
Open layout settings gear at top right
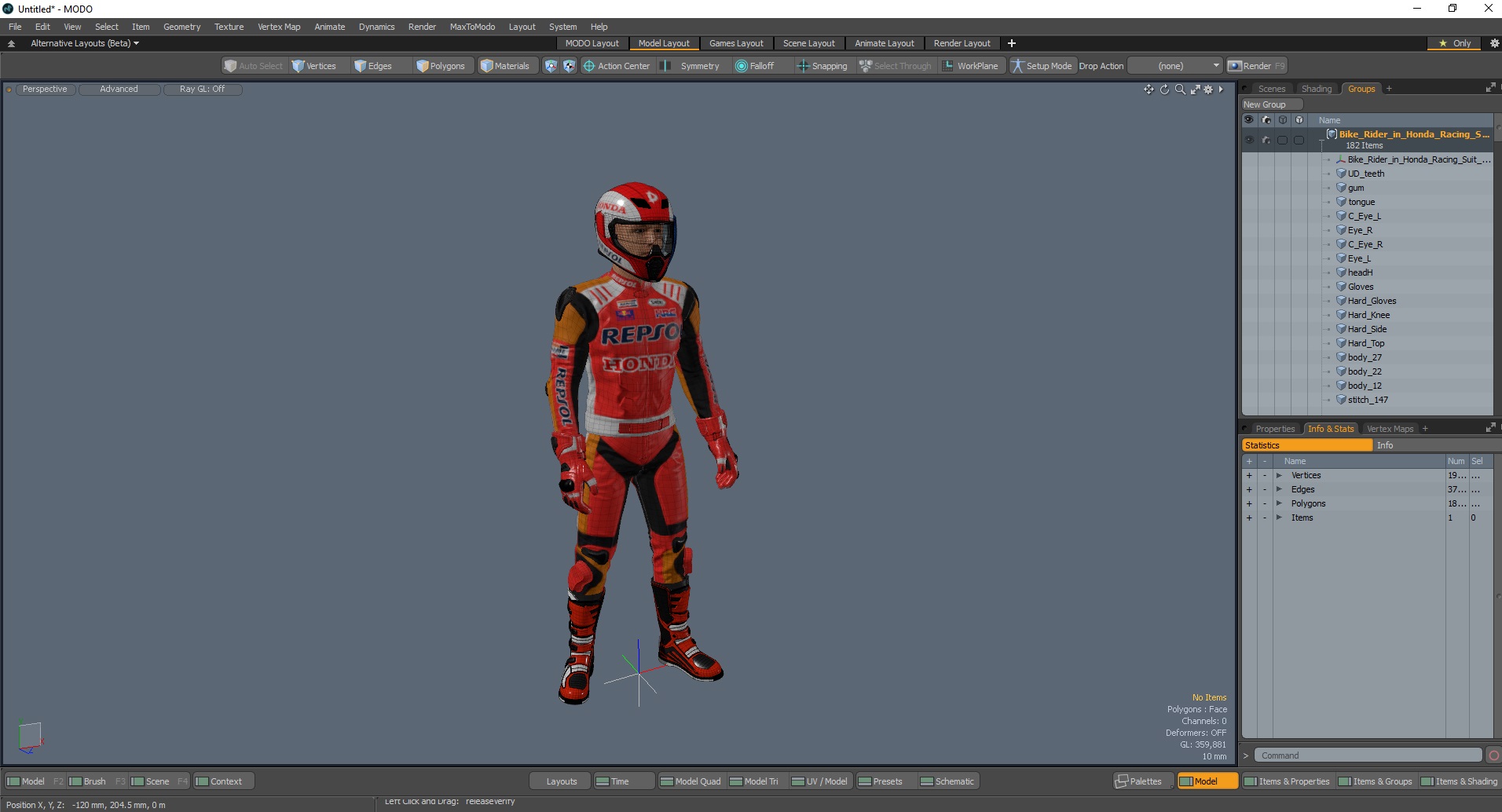click(x=1494, y=43)
